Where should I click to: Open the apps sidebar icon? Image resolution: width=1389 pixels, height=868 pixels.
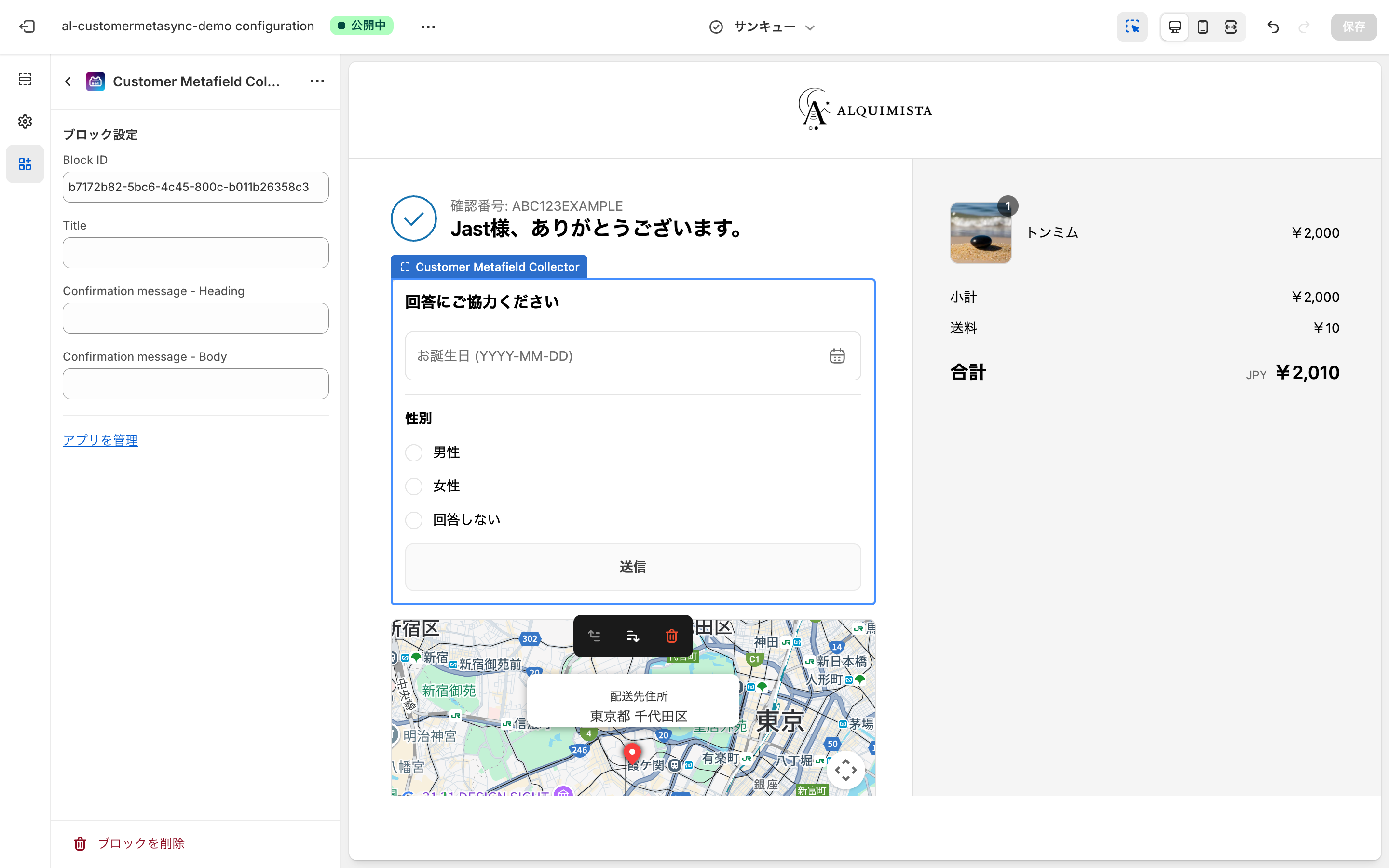pyautogui.click(x=25, y=164)
